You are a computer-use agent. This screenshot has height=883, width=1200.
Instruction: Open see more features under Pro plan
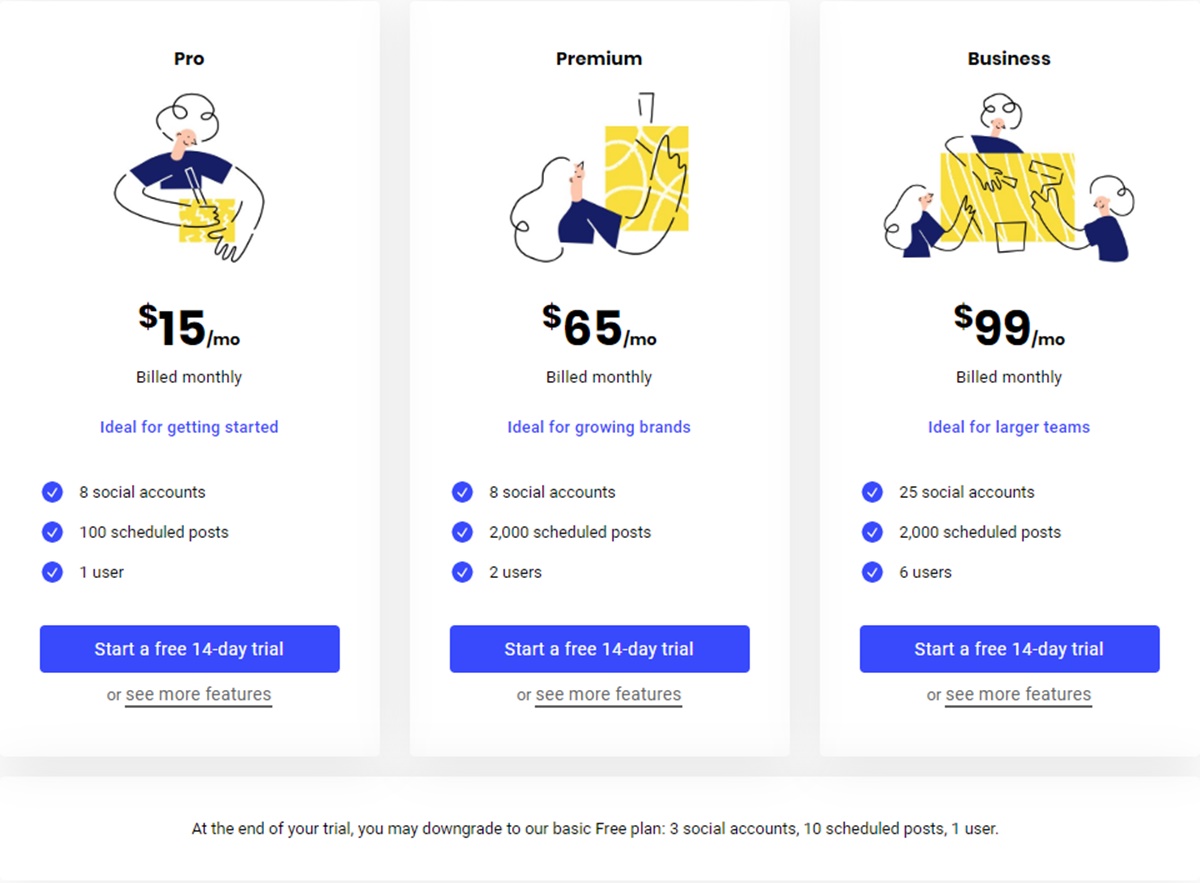coord(198,694)
